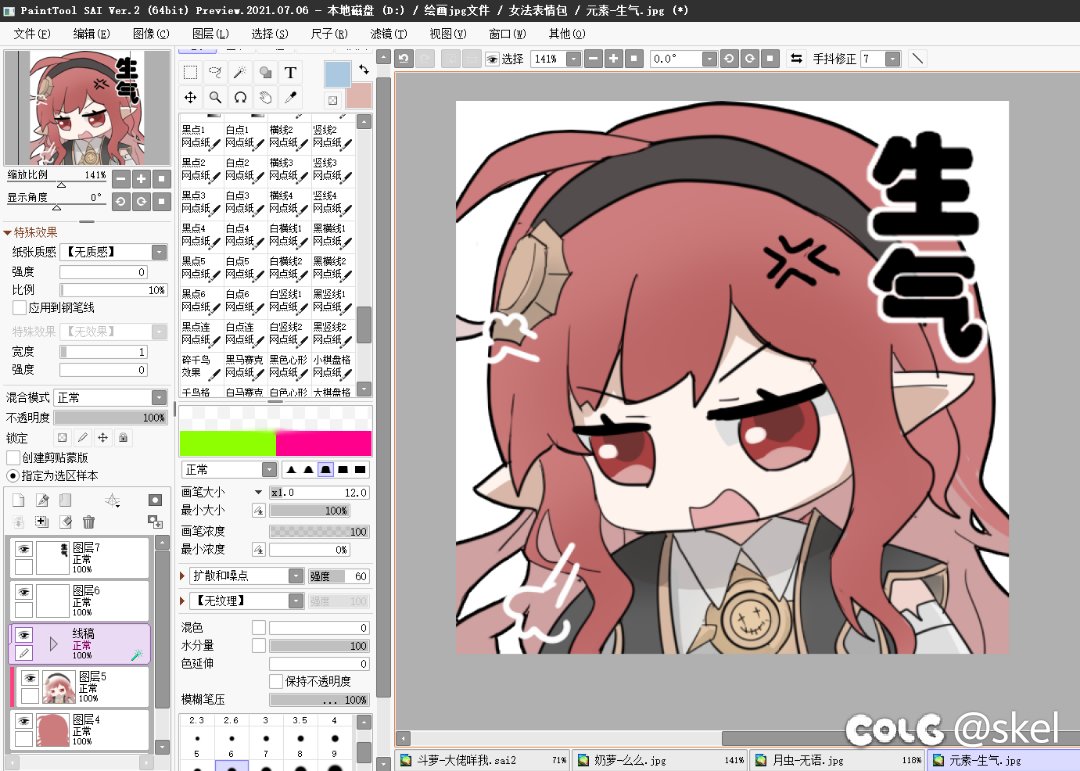Switch to 月虫-无语.jpg document tab
Screen dimensions: 1080x771
(x=837, y=760)
